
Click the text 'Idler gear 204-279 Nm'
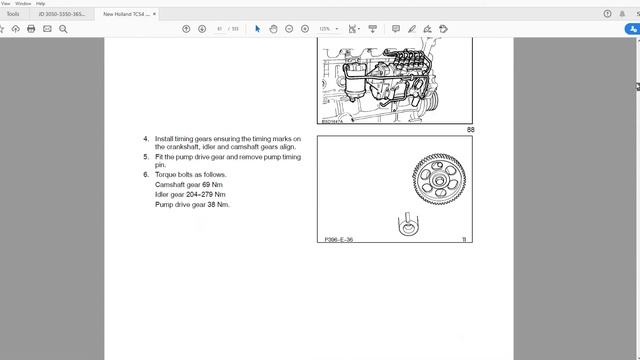(x=190, y=195)
